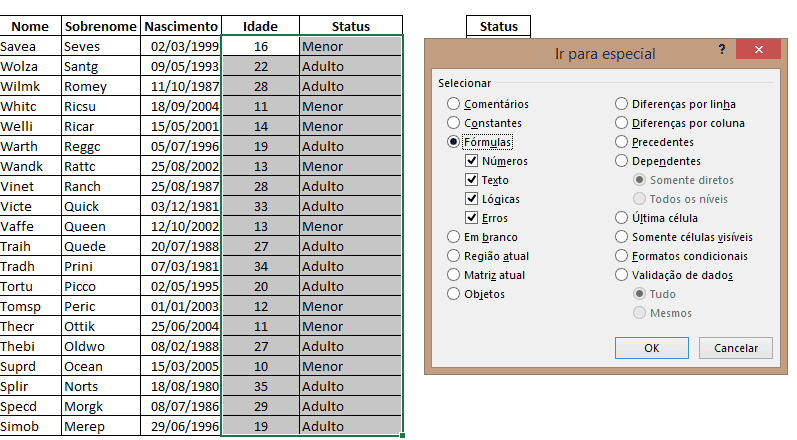Click the Cancelar button

[735, 348]
